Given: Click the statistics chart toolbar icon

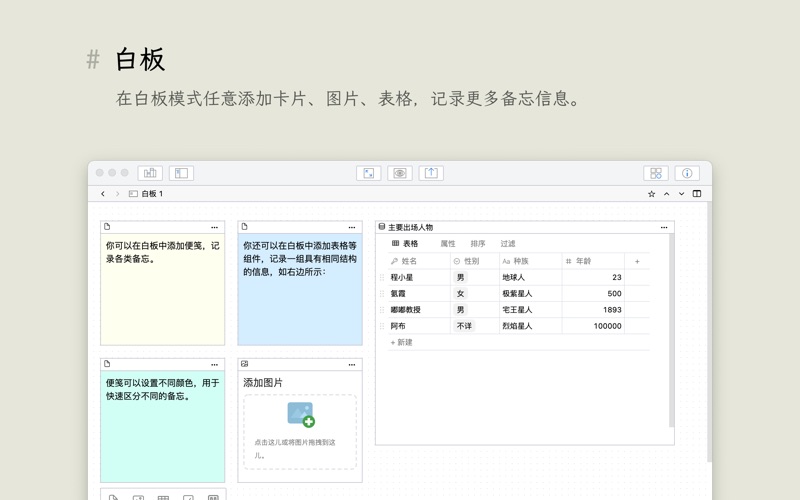Looking at the screenshot, I should [150, 173].
